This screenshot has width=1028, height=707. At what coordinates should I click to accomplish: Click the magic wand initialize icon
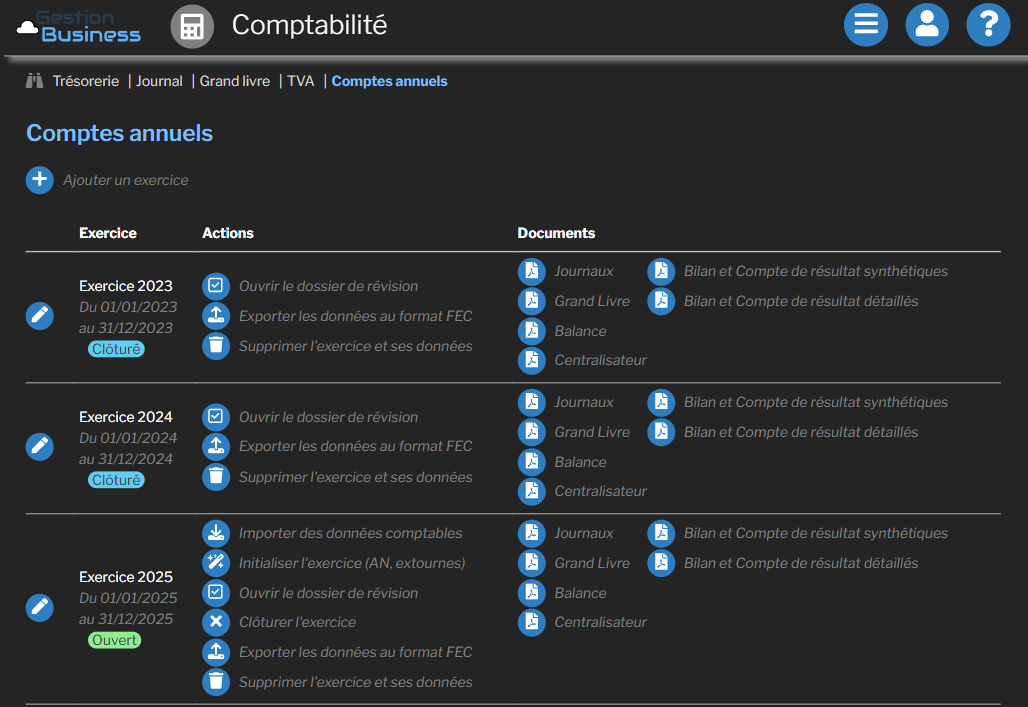point(216,563)
